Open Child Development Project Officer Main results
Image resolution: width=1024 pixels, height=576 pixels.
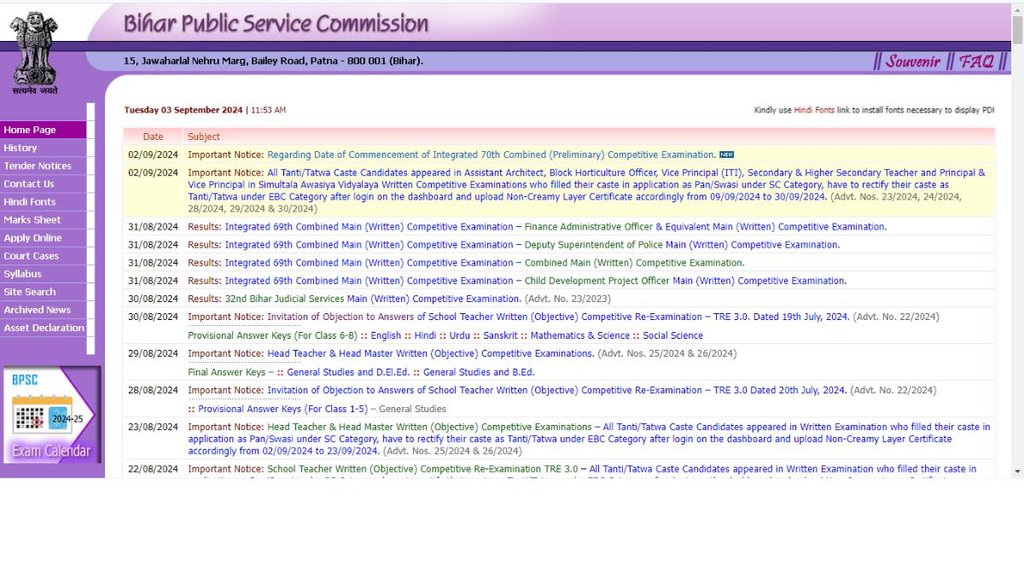click(x=536, y=281)
